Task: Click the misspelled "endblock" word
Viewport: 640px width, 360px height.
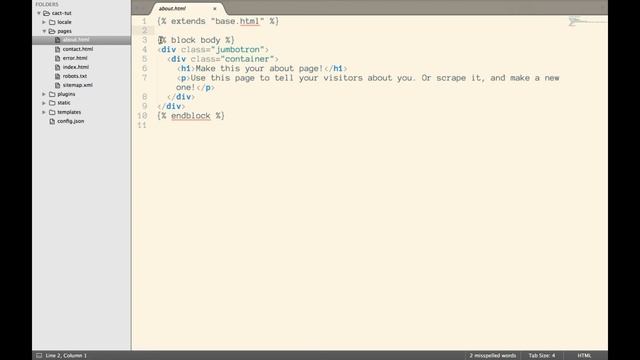Action: pos(191,116)
